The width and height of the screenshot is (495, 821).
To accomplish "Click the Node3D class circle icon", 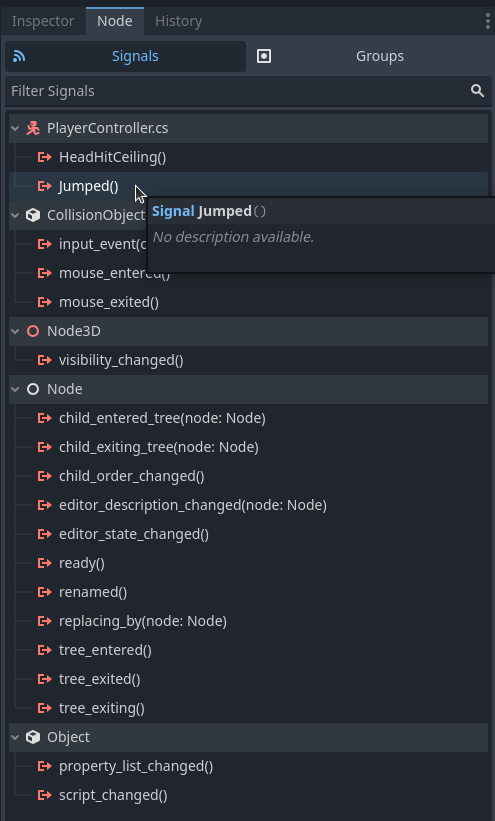I will [x=33, y=331].
